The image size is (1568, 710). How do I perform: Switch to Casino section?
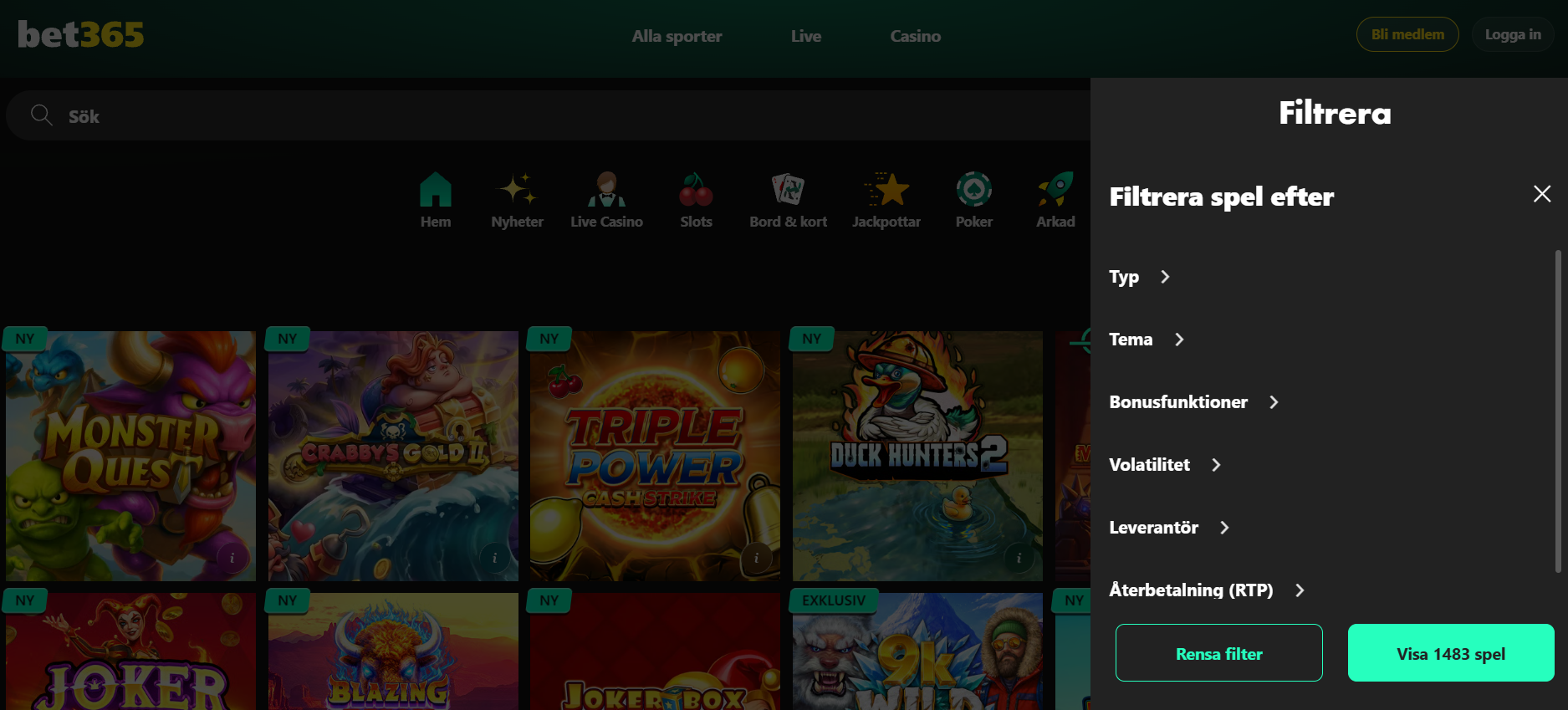(x=915, y=36)
